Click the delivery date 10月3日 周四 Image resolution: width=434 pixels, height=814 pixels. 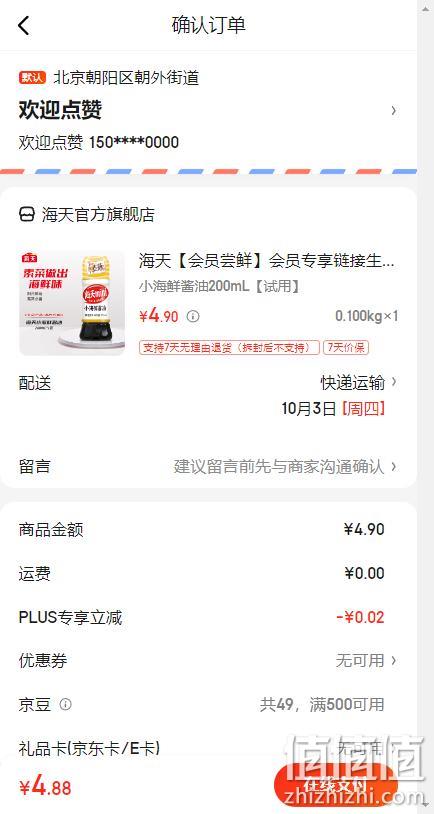click(333, 409)
